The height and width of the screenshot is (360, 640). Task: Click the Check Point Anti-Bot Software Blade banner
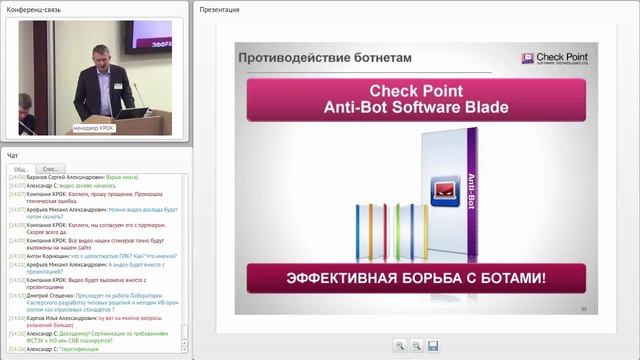tap(416, 100)
